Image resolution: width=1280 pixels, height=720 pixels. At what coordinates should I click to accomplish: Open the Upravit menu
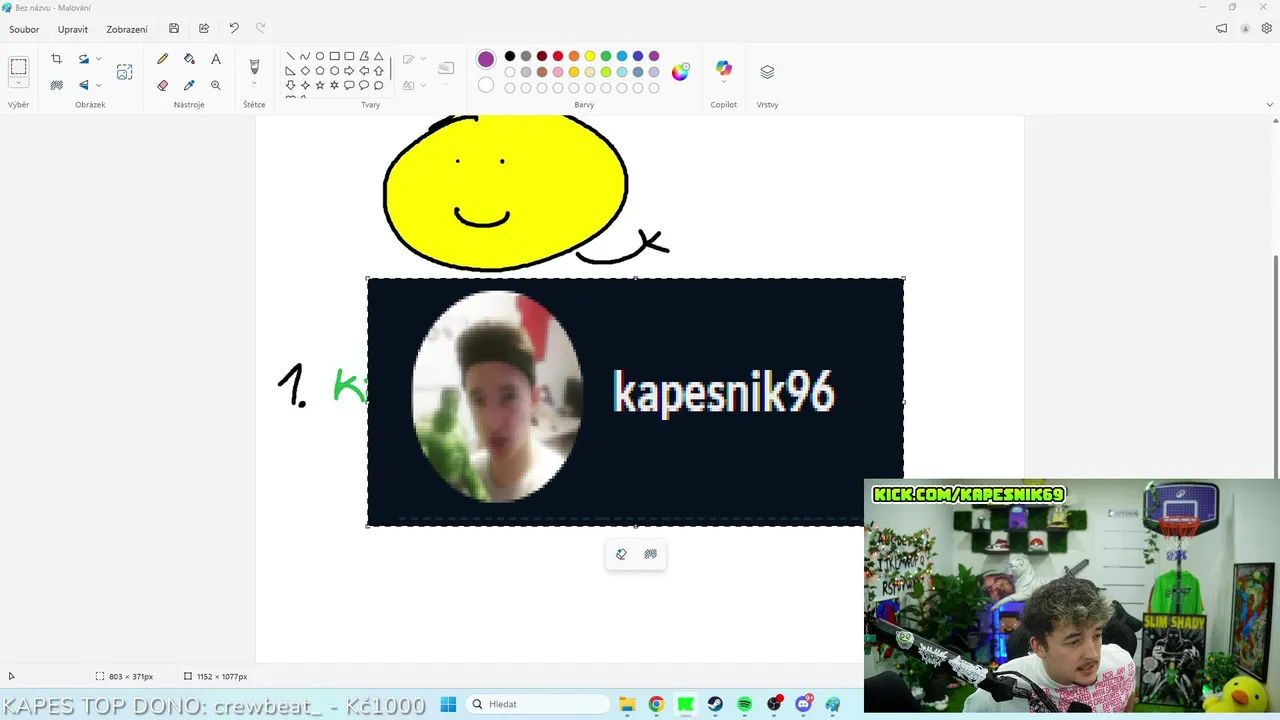tap(73, 29)
